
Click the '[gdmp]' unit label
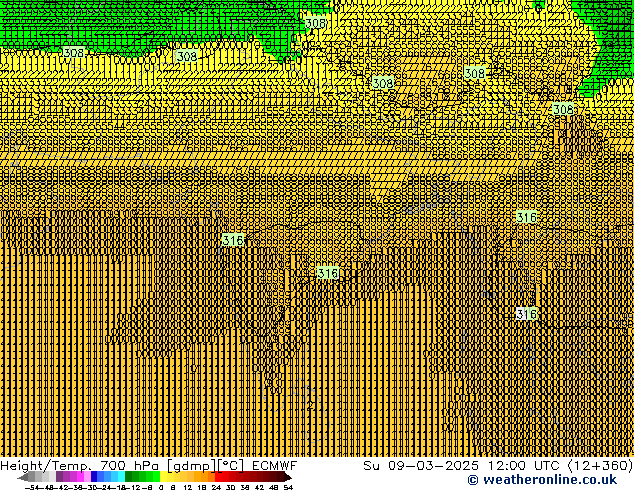[x=192, y=466]
